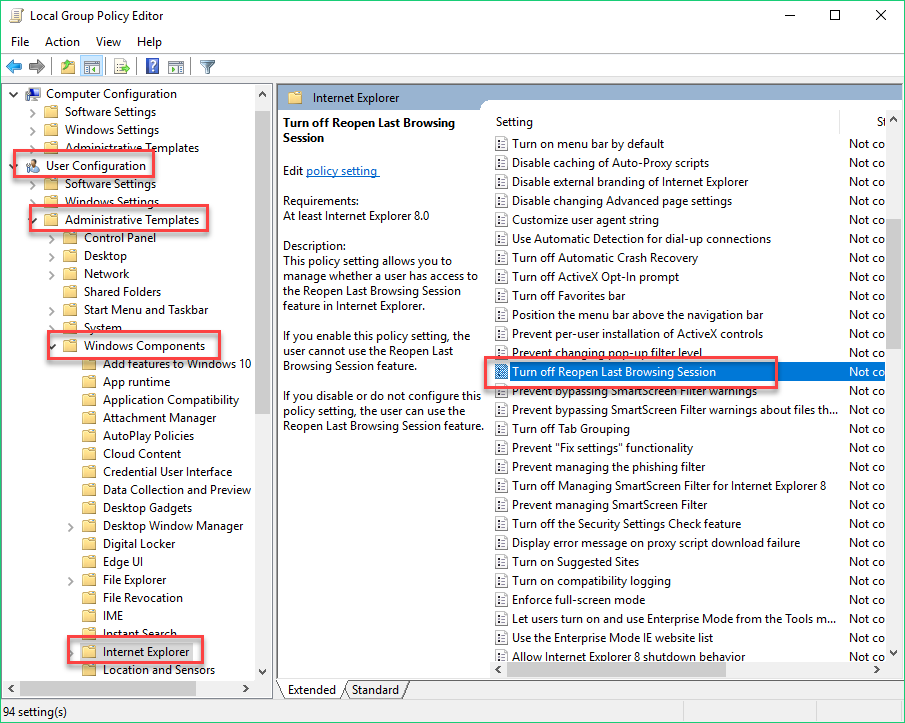Image resolution: width=905 pixels, height=723 pixels.
Task: Collapse the Computer Configuration node
Action: [14, 94]
